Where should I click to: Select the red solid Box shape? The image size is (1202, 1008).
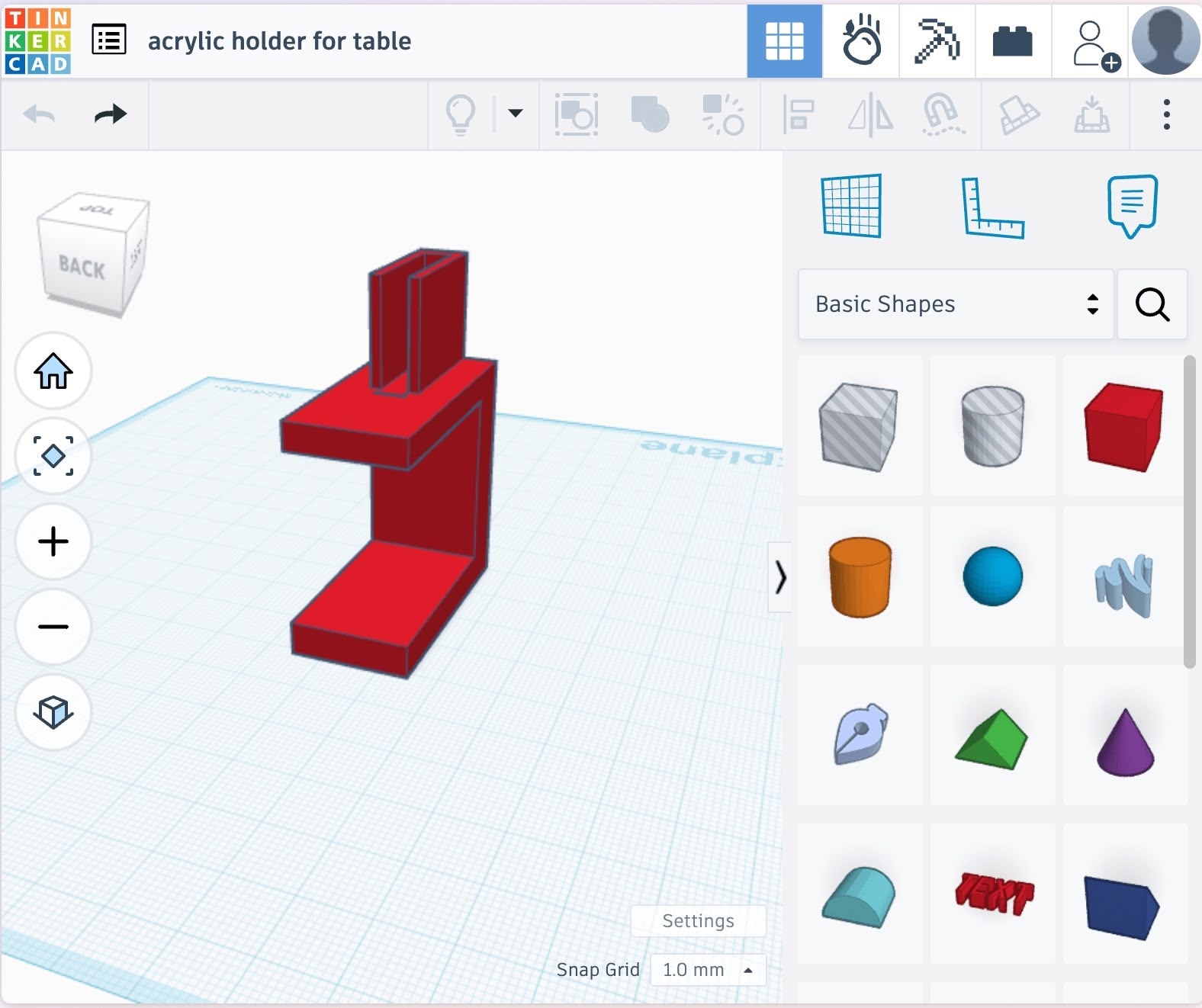[1124, 426]
